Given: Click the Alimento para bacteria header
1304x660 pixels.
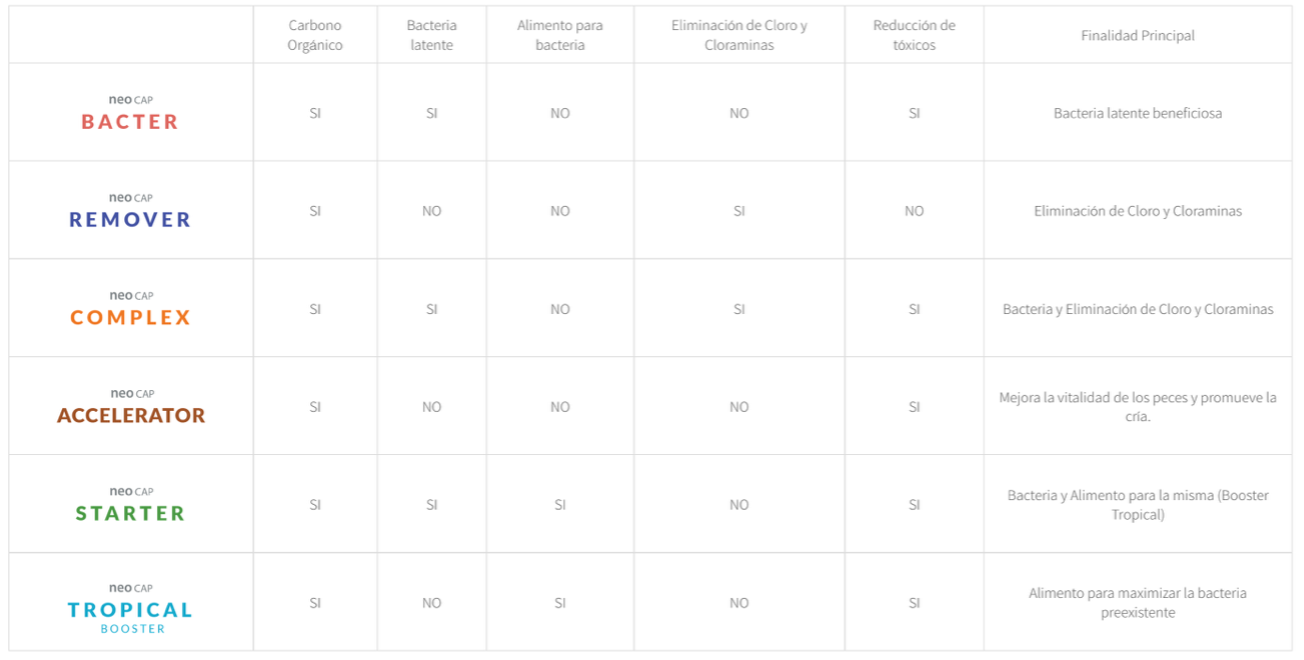Looking at the screenshot, I should pos(560,35).
